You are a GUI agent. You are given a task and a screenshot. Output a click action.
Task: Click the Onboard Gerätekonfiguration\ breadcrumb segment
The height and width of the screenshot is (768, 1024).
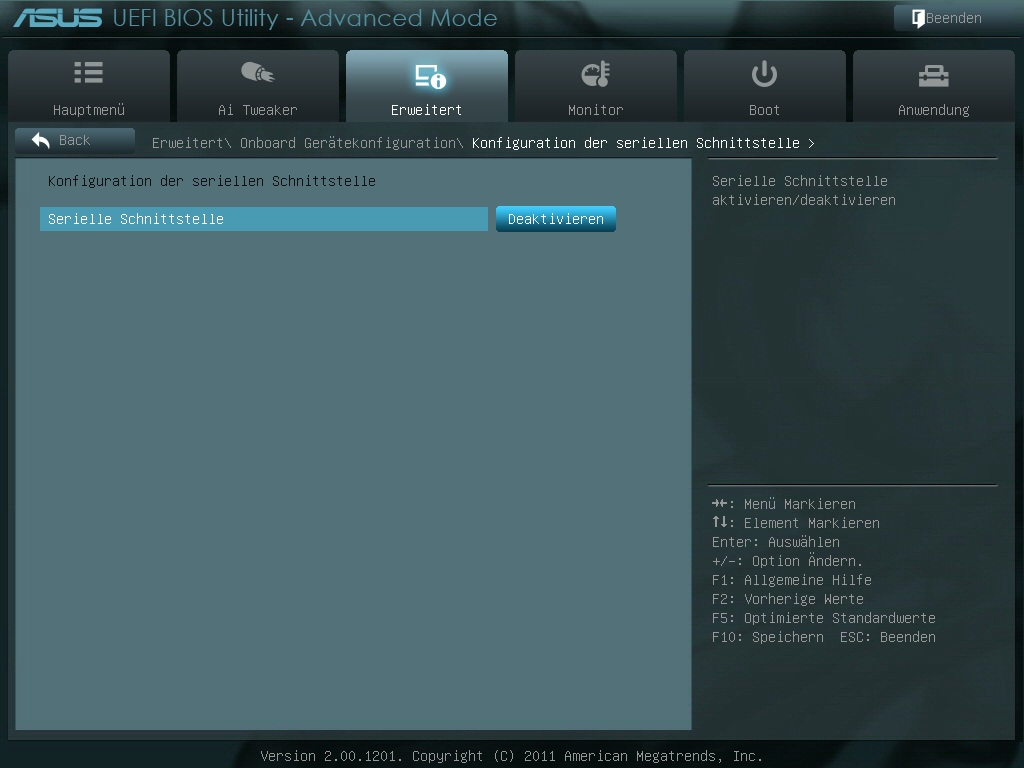351,143
